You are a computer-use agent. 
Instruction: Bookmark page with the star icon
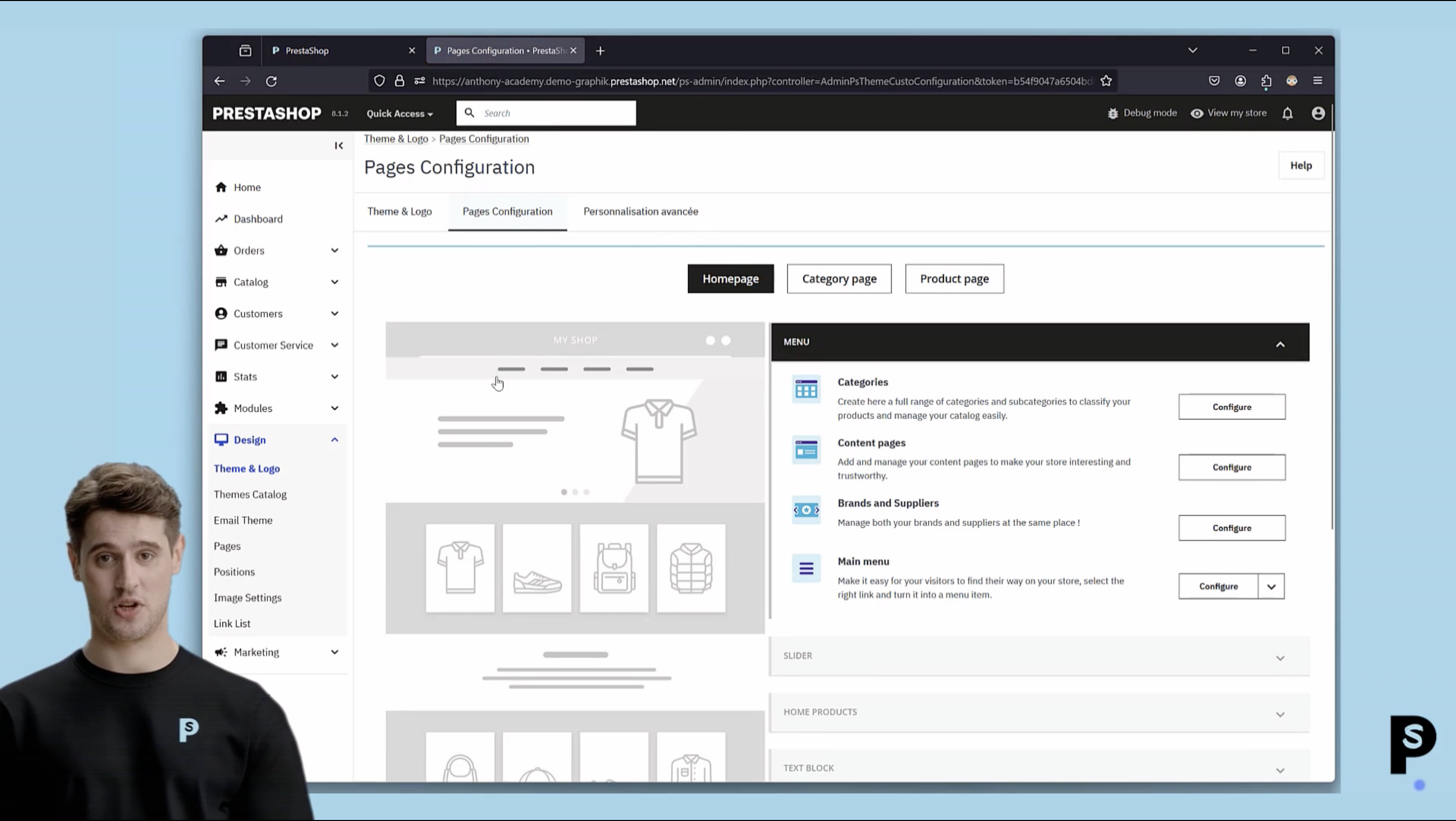click(x=1106, y=81)
